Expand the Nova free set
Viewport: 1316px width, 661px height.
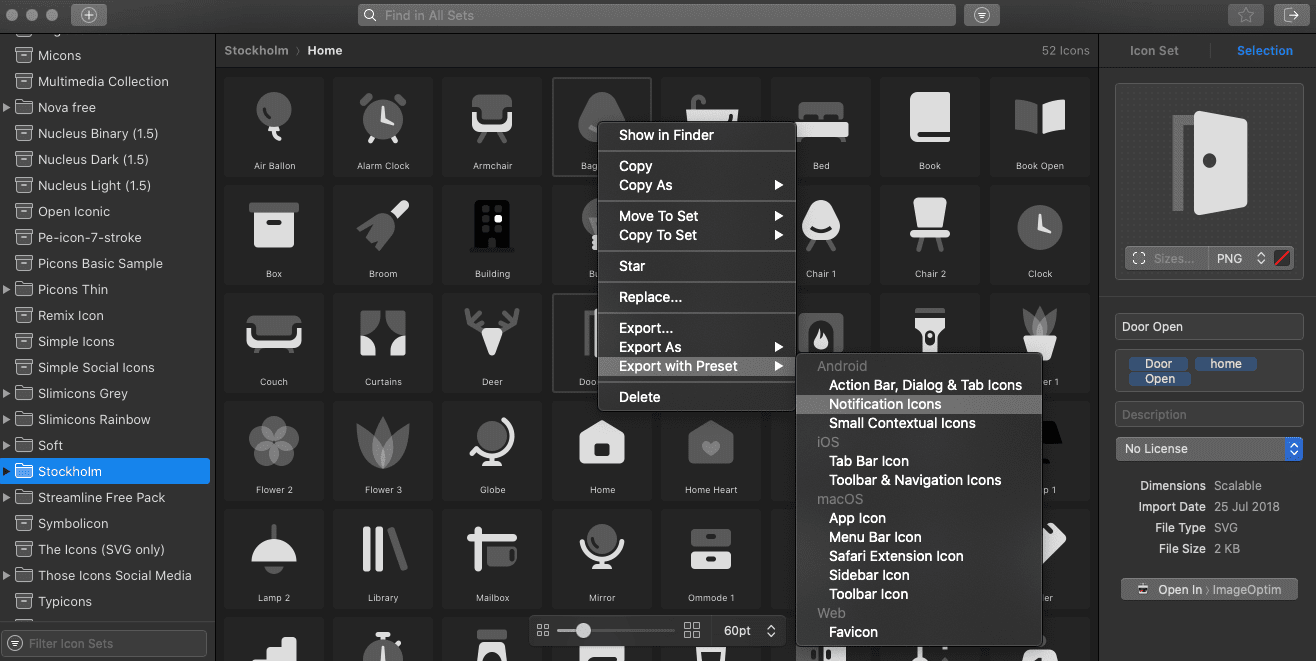pyautogui.click(x=7, y=107)
